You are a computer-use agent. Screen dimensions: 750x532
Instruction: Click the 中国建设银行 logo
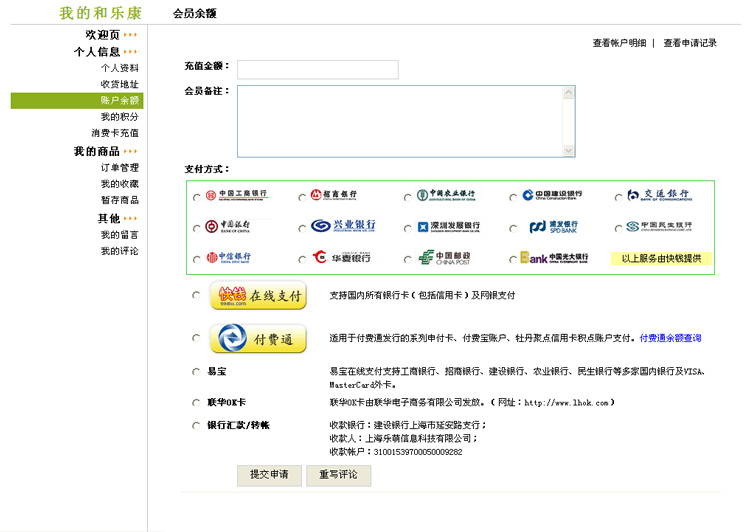click(552, 195)
